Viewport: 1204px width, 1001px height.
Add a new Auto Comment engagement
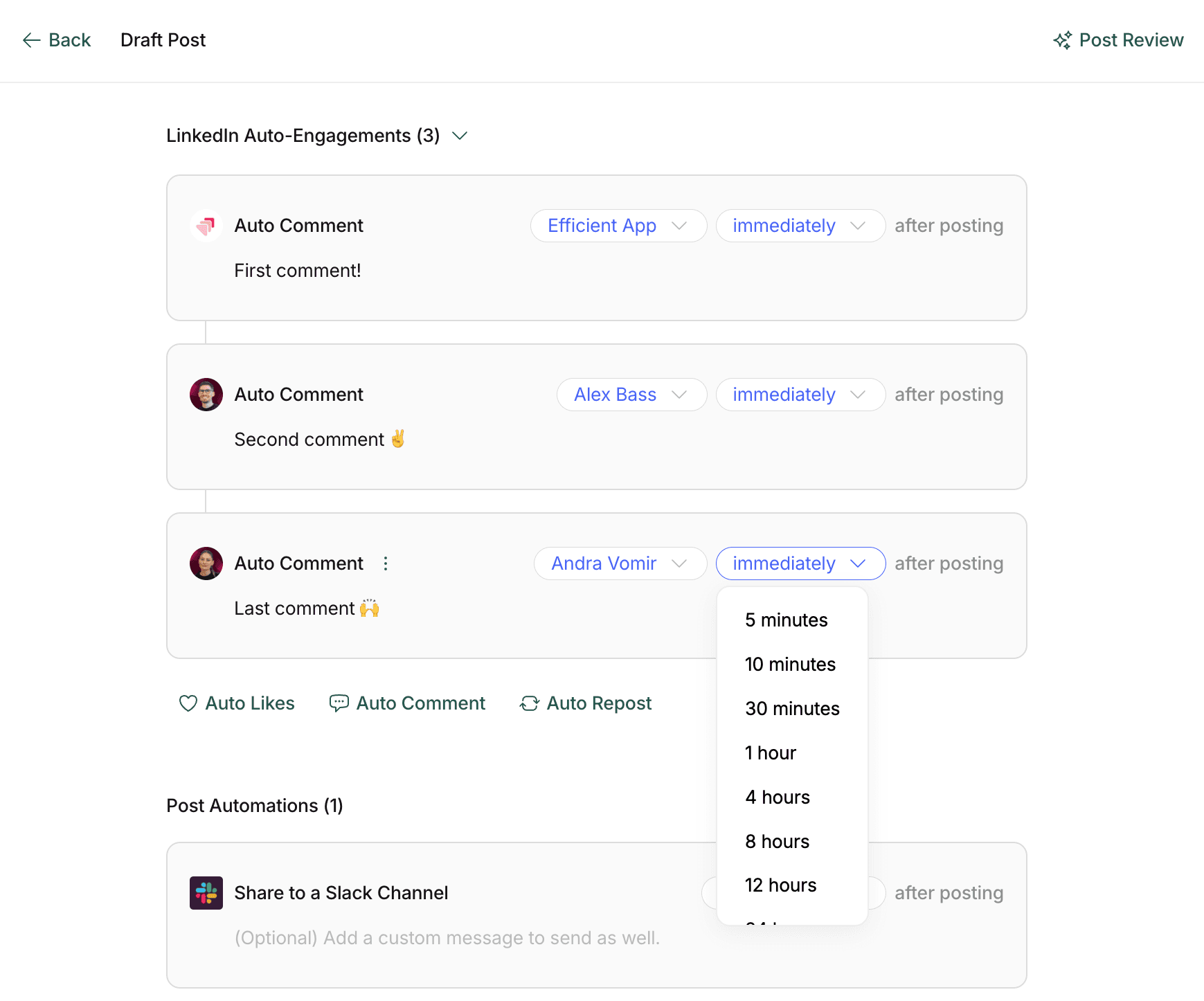(x=407, y=703)
